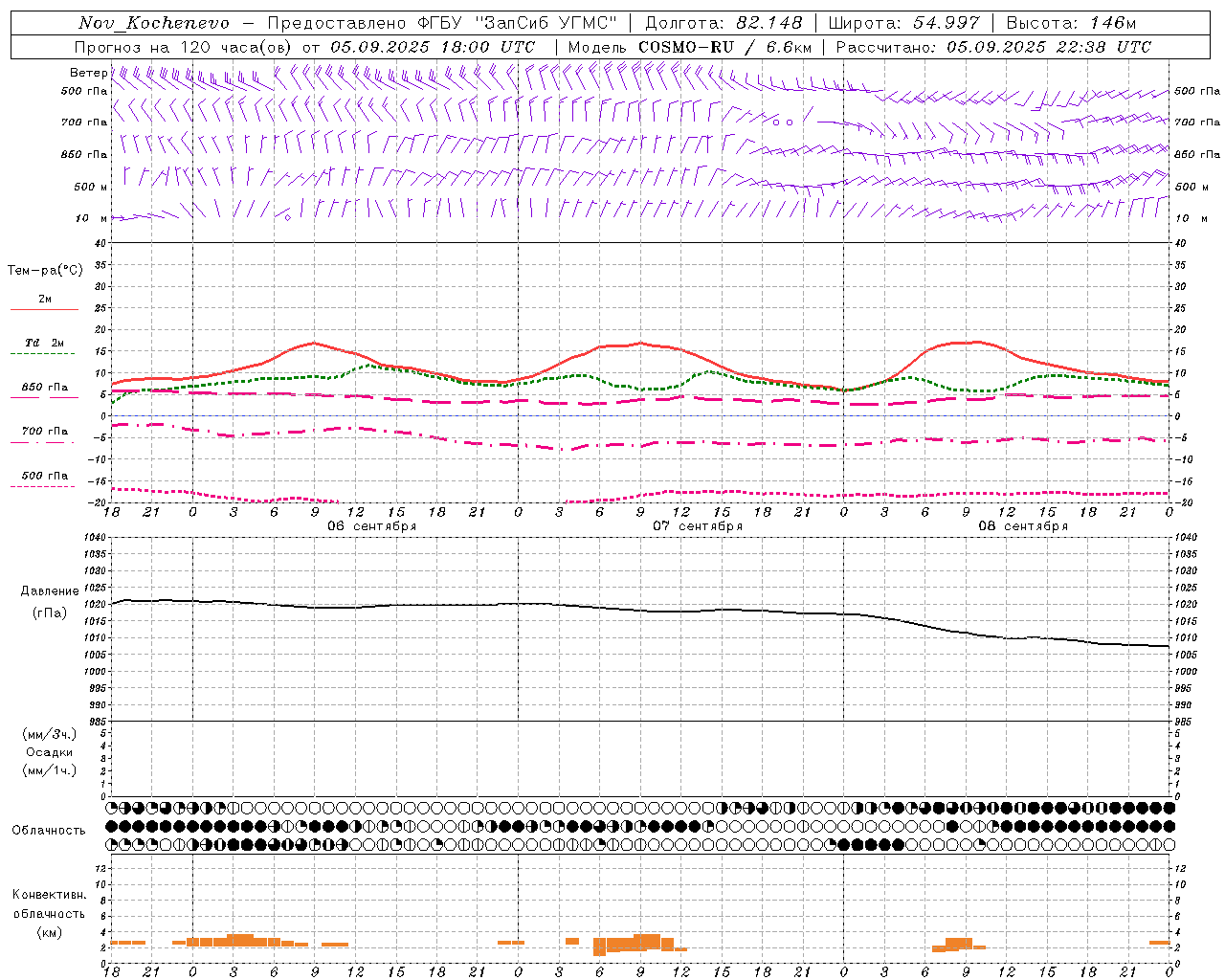Image resolution: width=1225 pixels, height=980 pixels.
Task: Click the 06 сентября date label
Action: coord(372,525)
